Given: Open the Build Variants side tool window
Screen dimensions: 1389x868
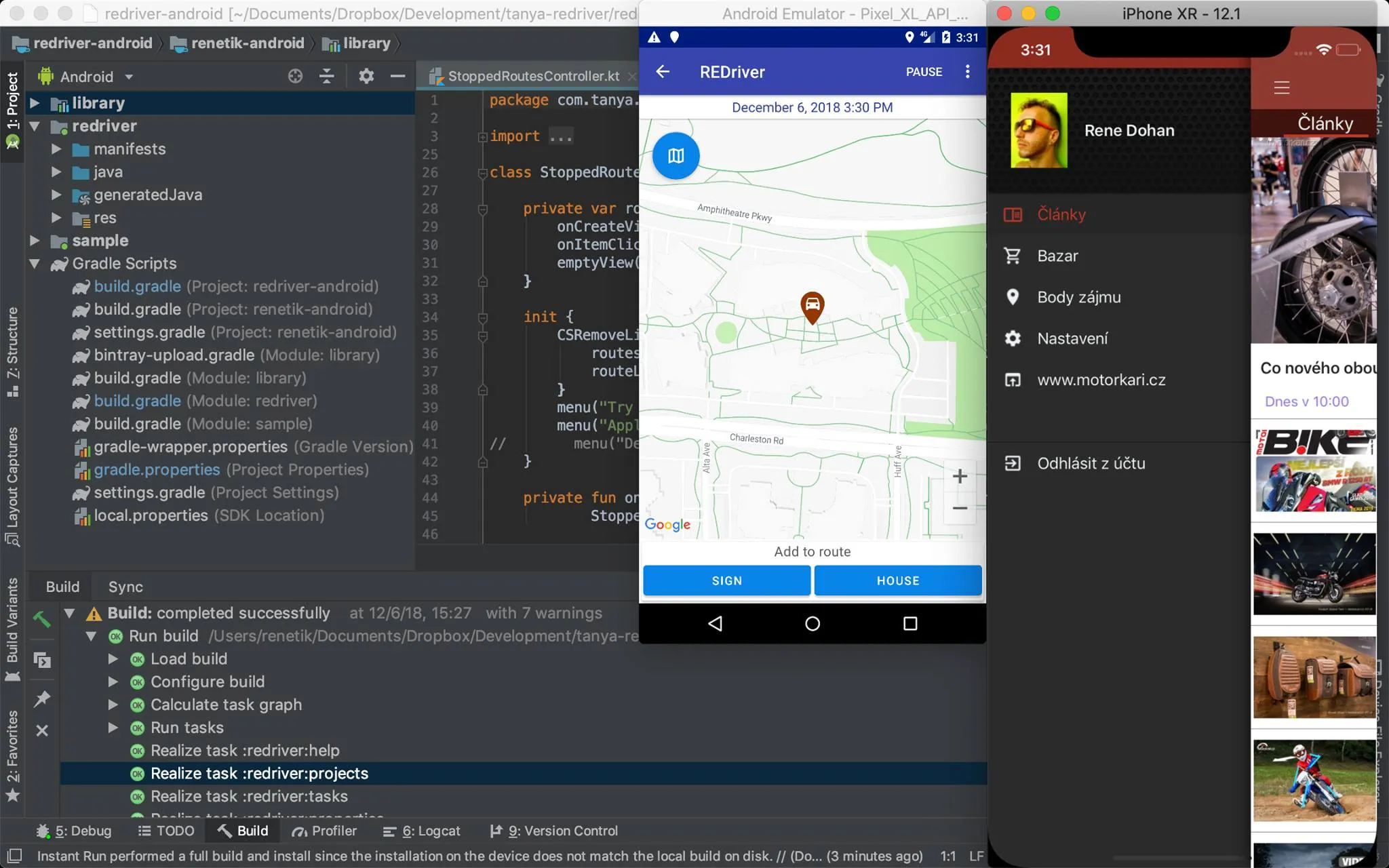Looking at the screenshot, I should coord(12,629).
